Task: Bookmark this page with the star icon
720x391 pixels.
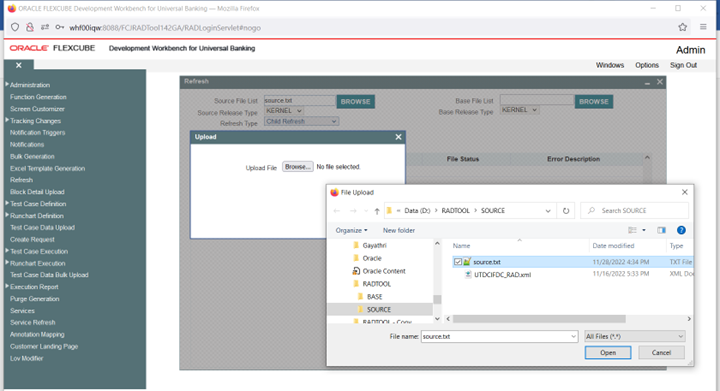Action: 683,27
